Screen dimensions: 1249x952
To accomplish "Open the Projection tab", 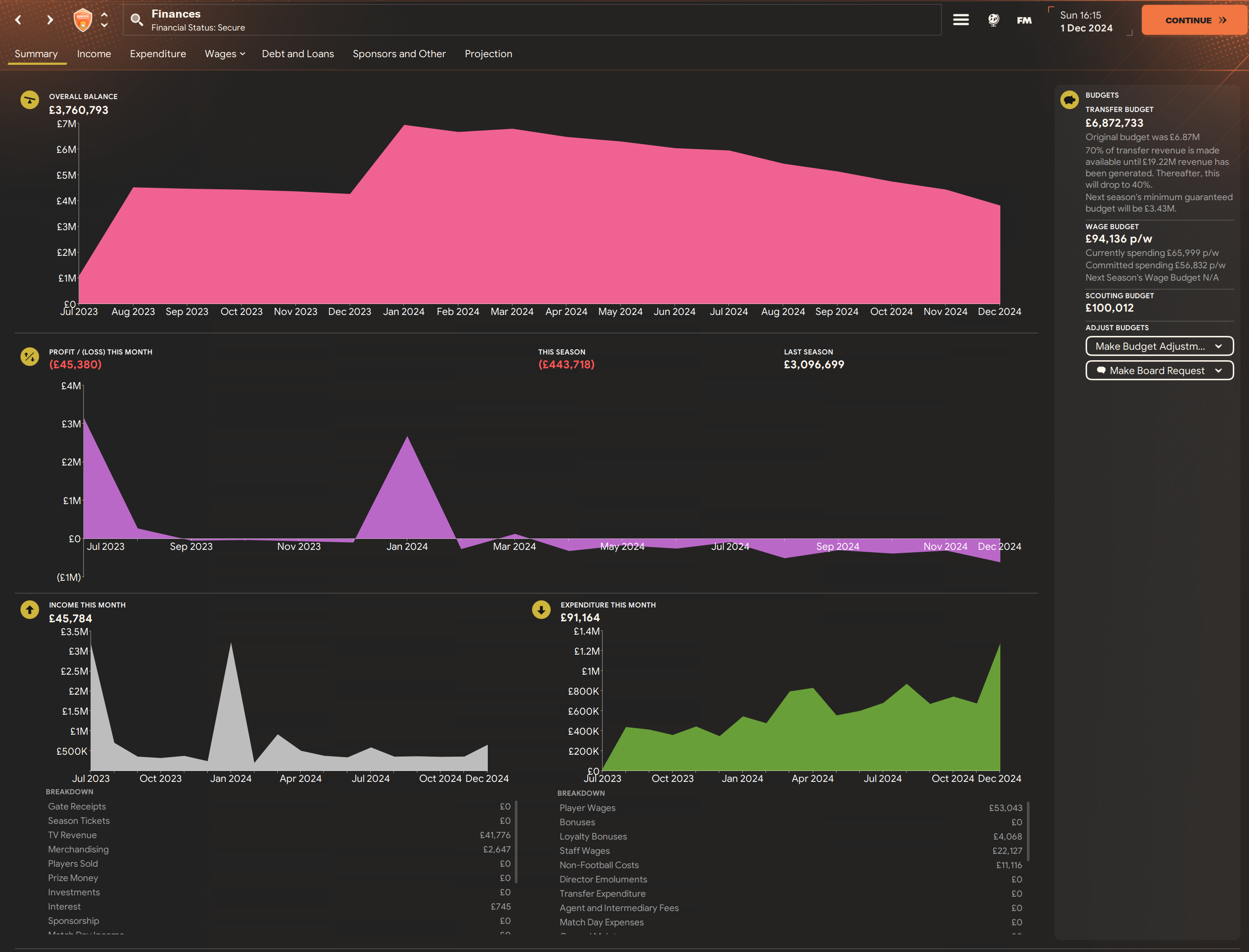I will (488, 54).
